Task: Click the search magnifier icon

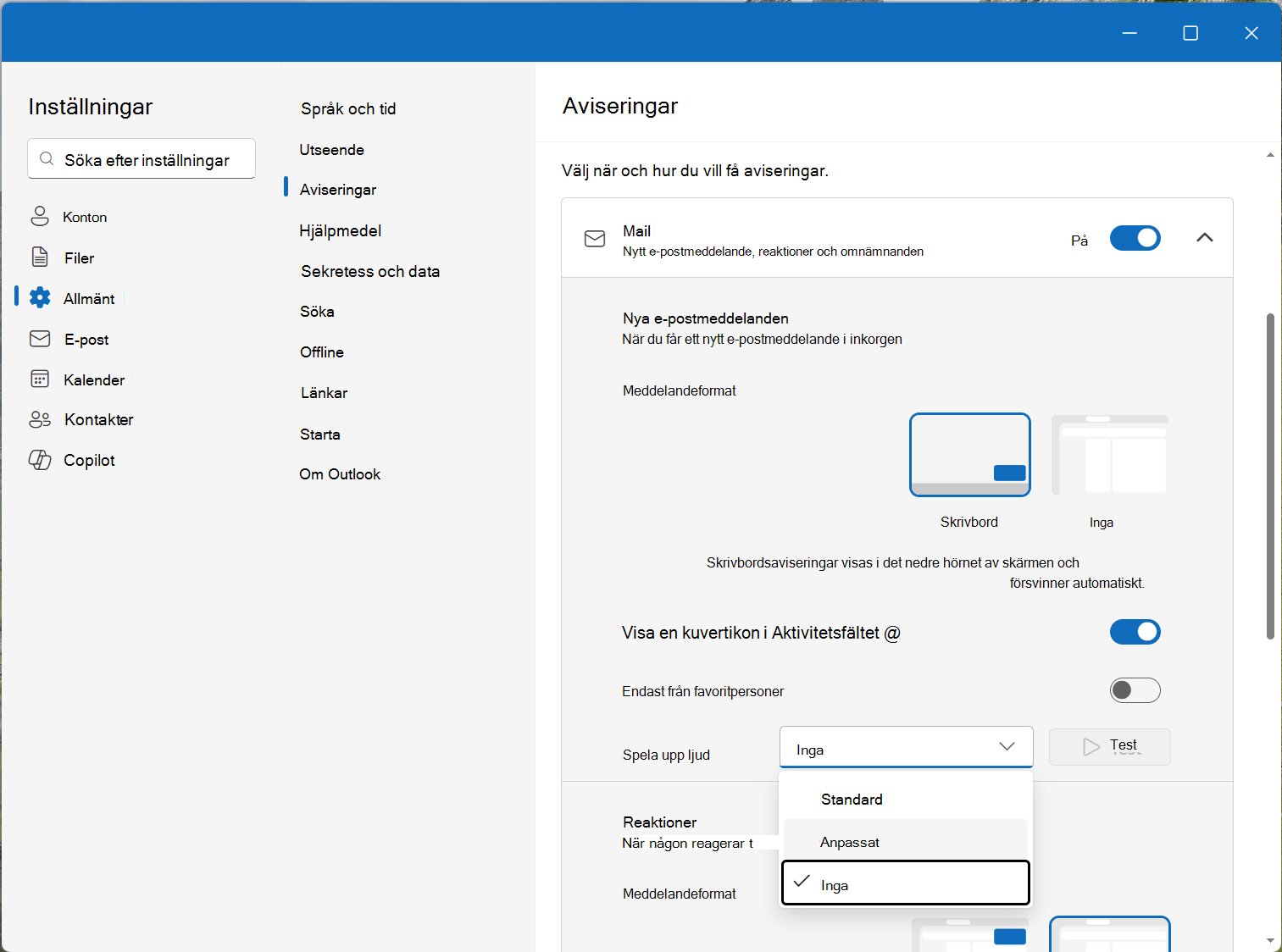Action: click(x=47, y=159)
